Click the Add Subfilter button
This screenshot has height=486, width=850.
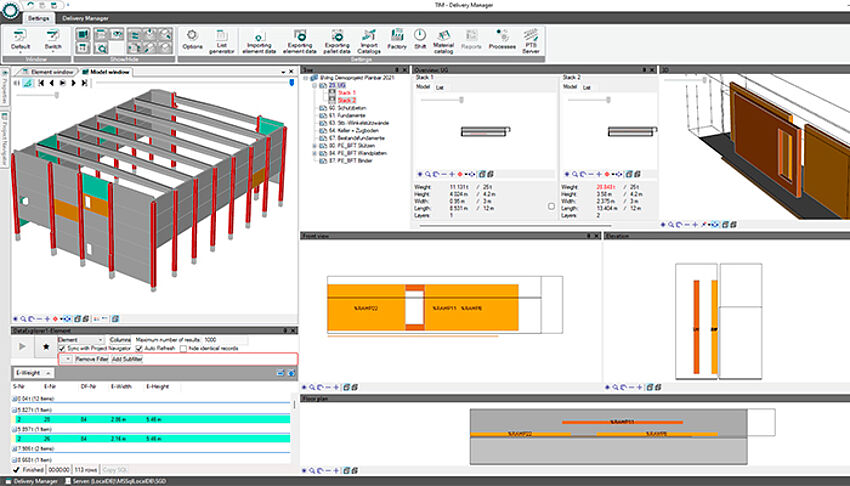(127, 358)
